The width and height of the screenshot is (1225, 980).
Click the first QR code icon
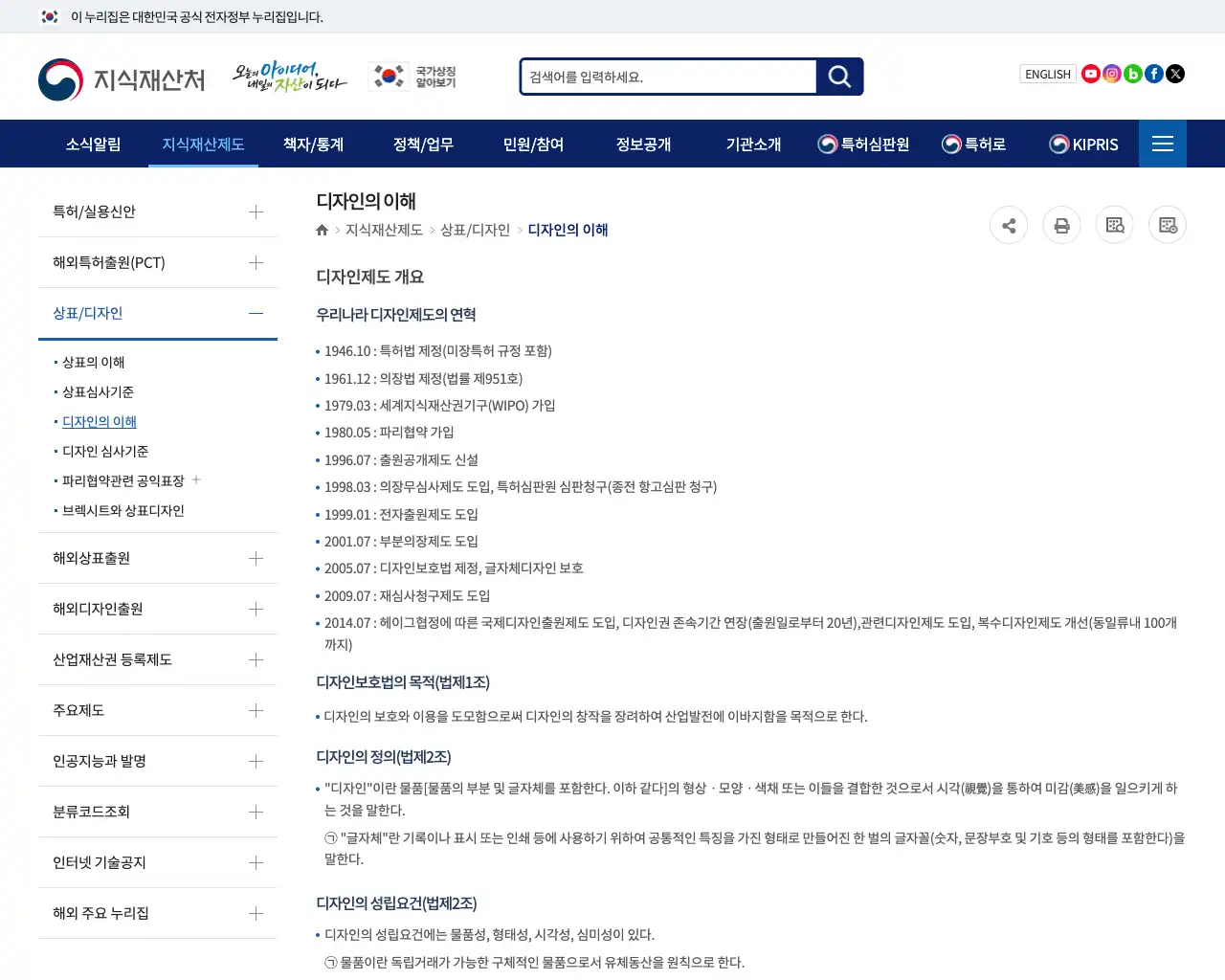click(x=1114, y=225)
